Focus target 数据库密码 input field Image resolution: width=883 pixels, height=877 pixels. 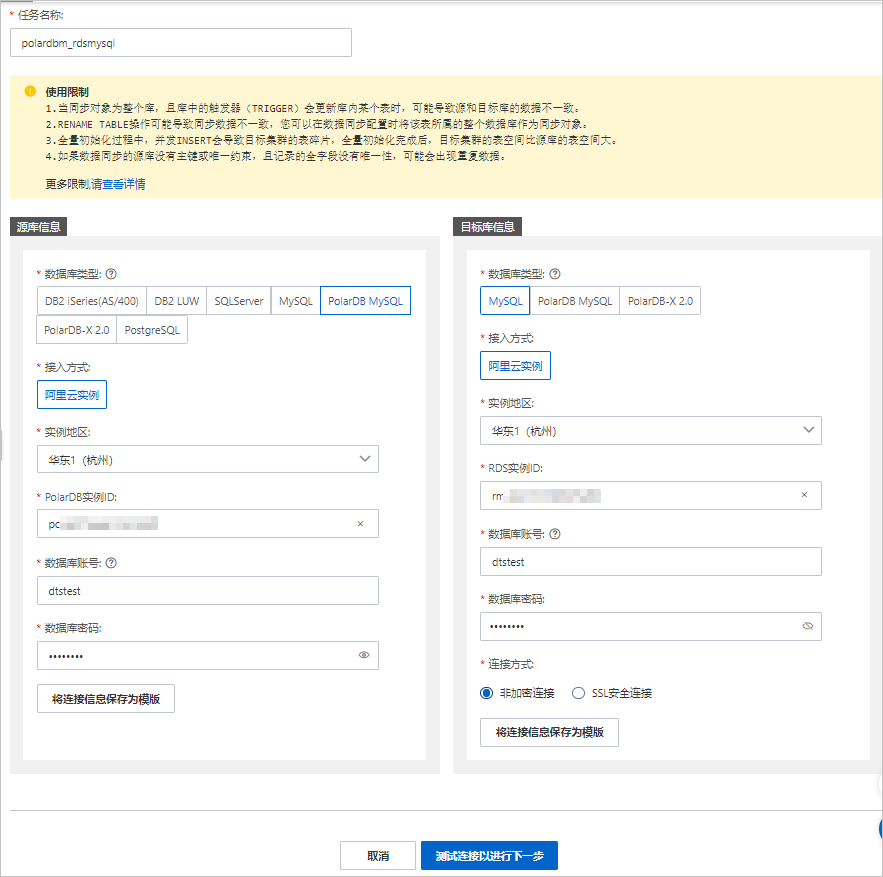650,626
